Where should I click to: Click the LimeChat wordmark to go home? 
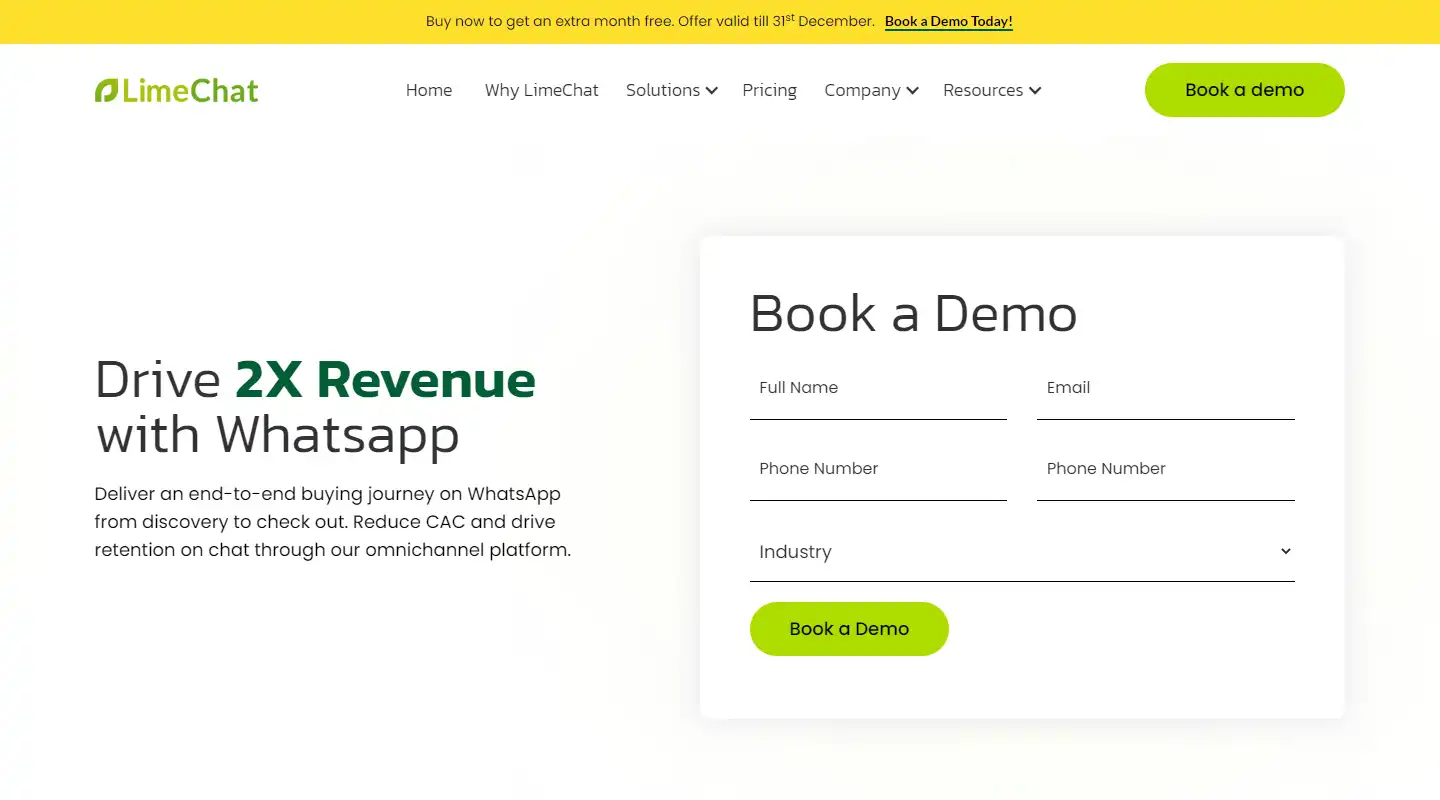pos(190,90)
